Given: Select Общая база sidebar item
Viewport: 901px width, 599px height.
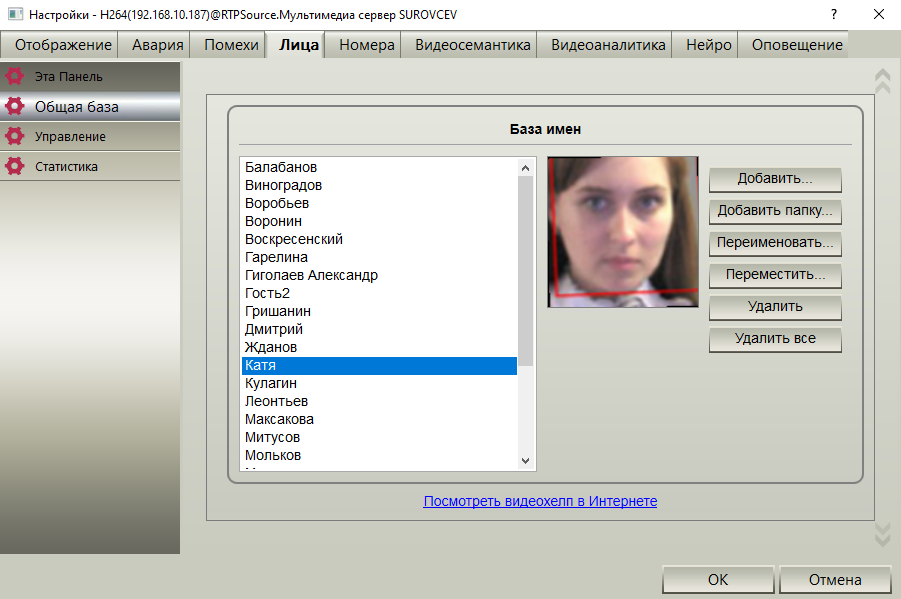Looking at the screenshot, I should point(90,106).
